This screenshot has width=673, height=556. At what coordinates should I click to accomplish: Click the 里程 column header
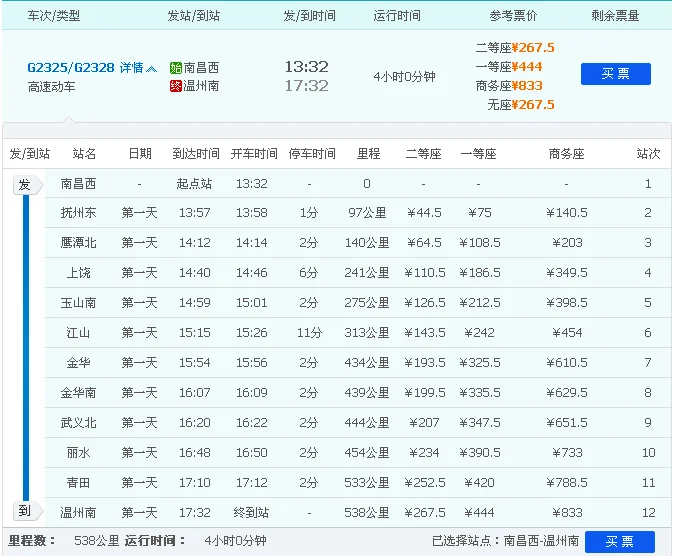tap(369, 154)
